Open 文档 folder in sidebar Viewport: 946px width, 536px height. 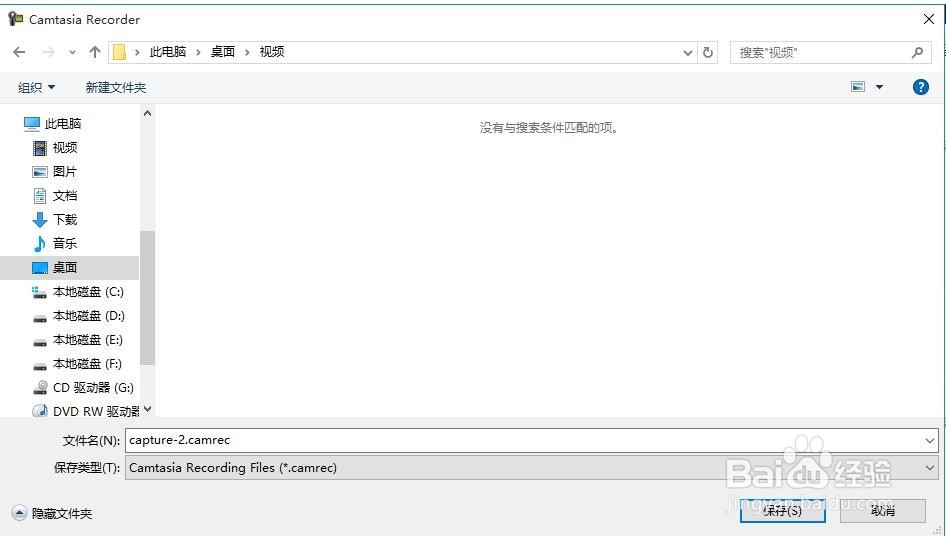[55, 196]
